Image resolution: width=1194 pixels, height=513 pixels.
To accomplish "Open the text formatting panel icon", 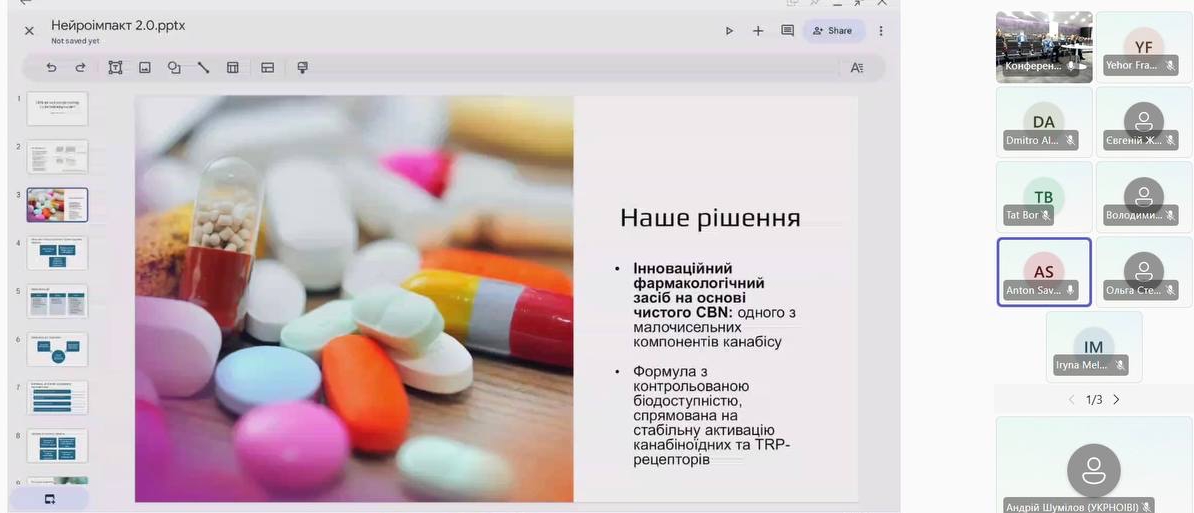I will click(x=856, y=68).
